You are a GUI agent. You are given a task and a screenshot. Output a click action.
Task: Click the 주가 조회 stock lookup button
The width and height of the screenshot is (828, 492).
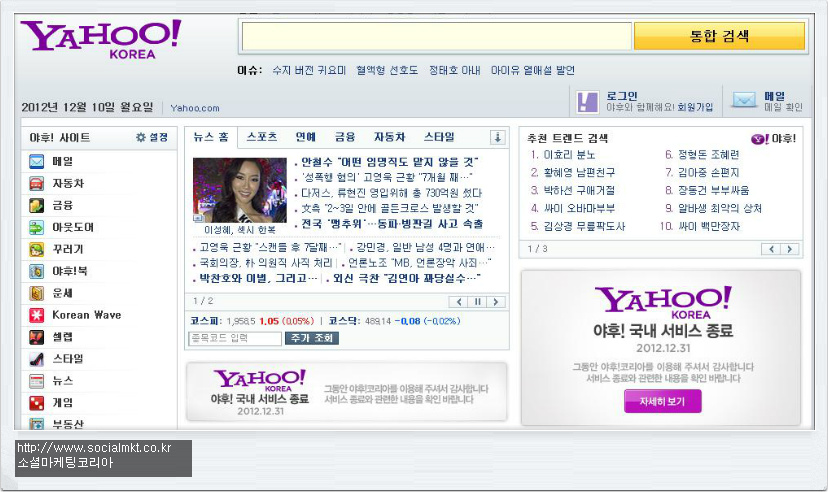(x=312, y=338)
